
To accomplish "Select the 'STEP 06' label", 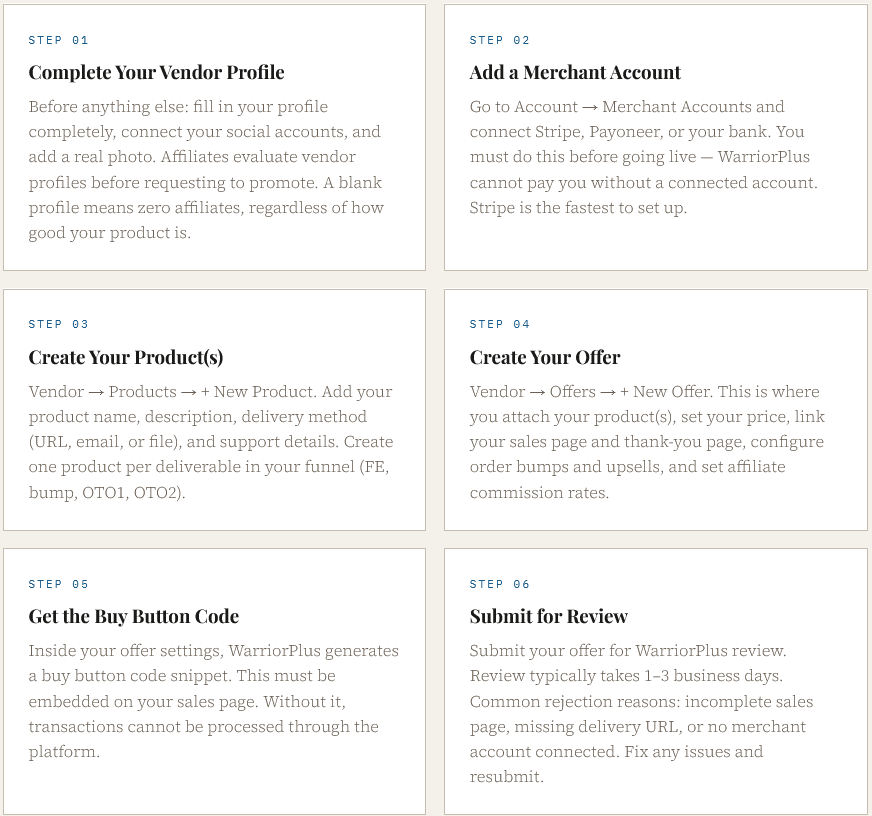I will click(500, 584).
